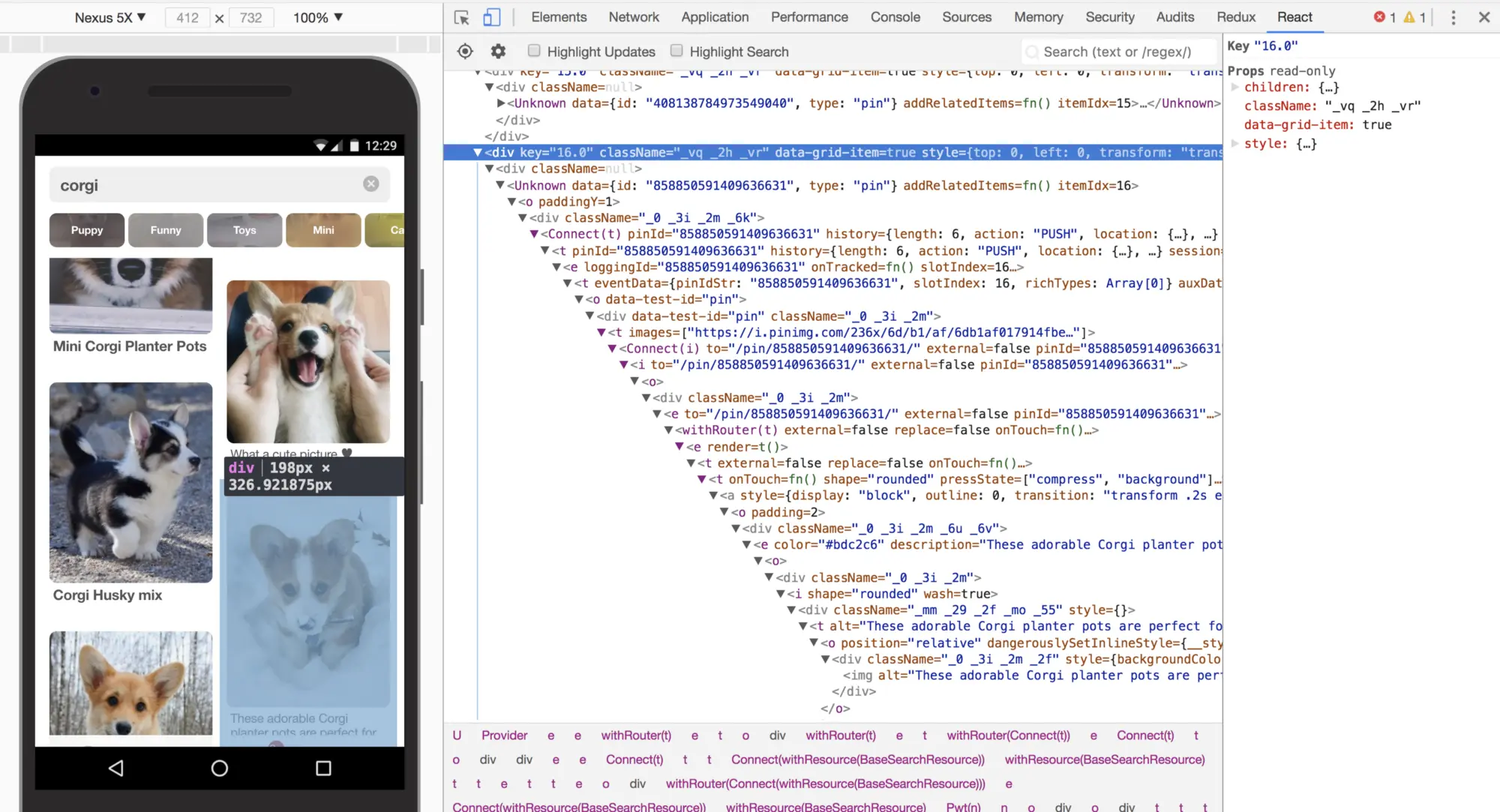Open the DevTools three-dot menu

(1453, 17)
